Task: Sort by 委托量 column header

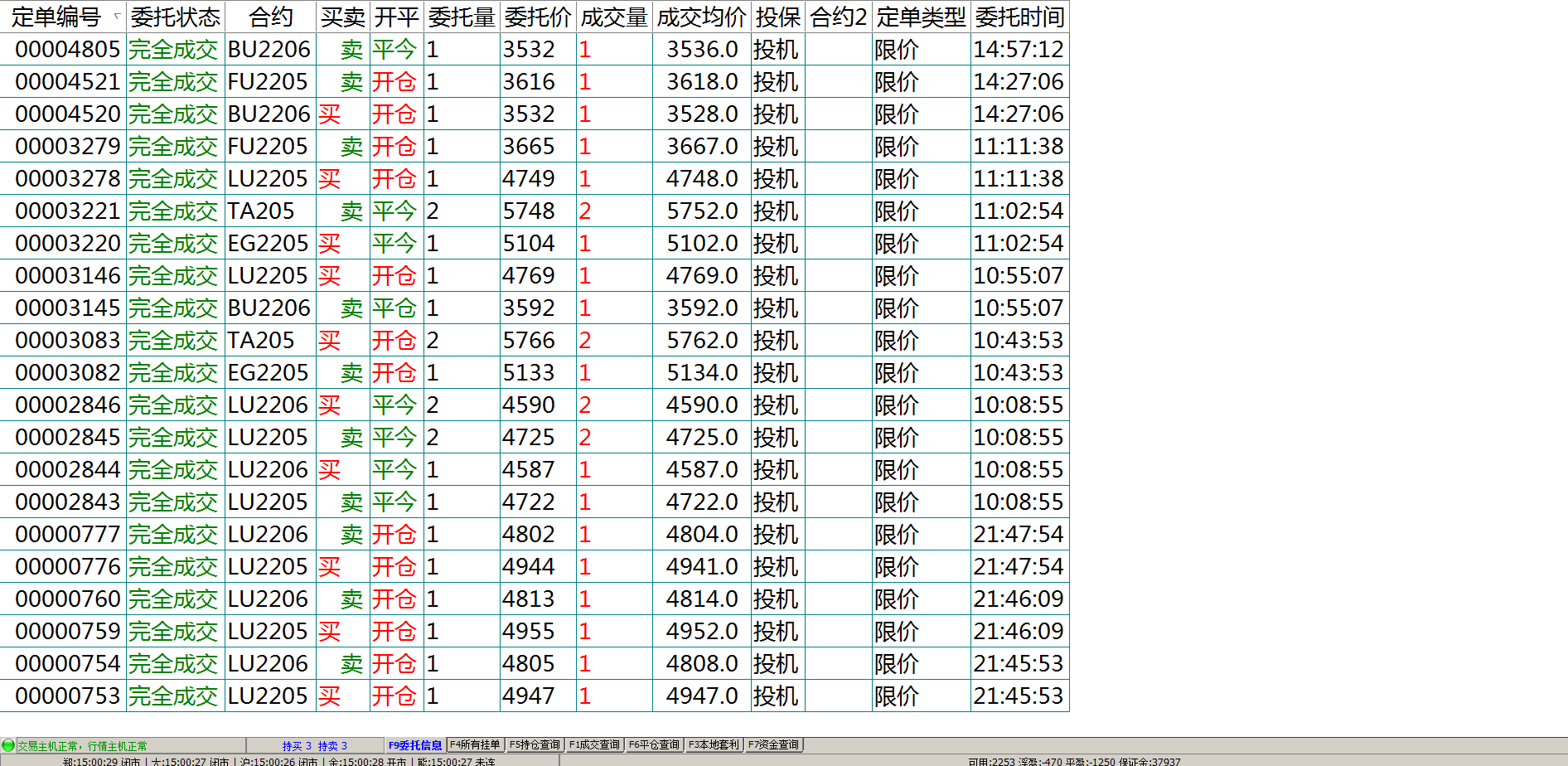Action: 462,17
